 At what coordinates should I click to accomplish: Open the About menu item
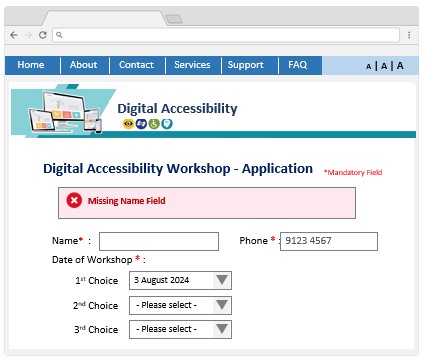pos(84,65)
